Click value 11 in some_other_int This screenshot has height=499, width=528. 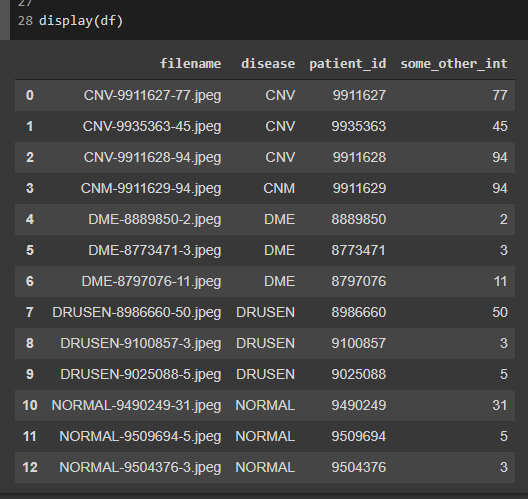[x=500, y=281]
